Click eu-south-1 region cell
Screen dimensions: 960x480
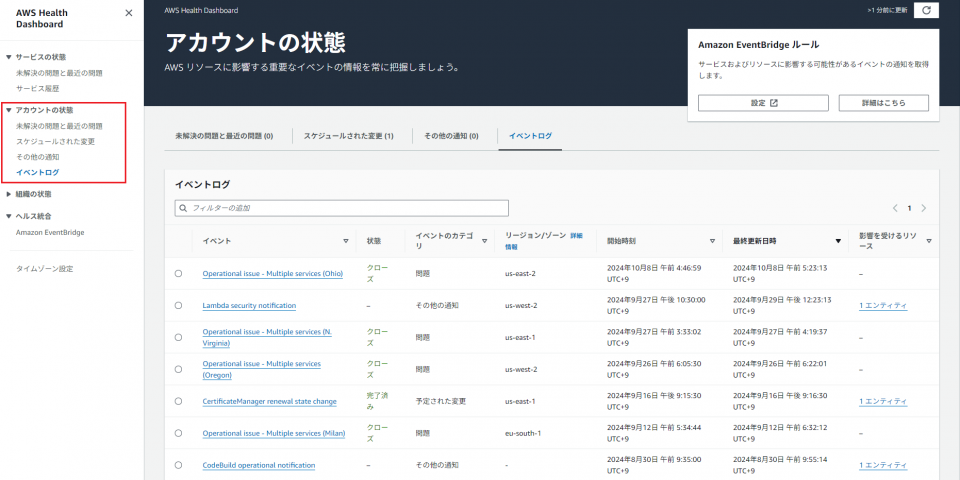coord(523,433)
